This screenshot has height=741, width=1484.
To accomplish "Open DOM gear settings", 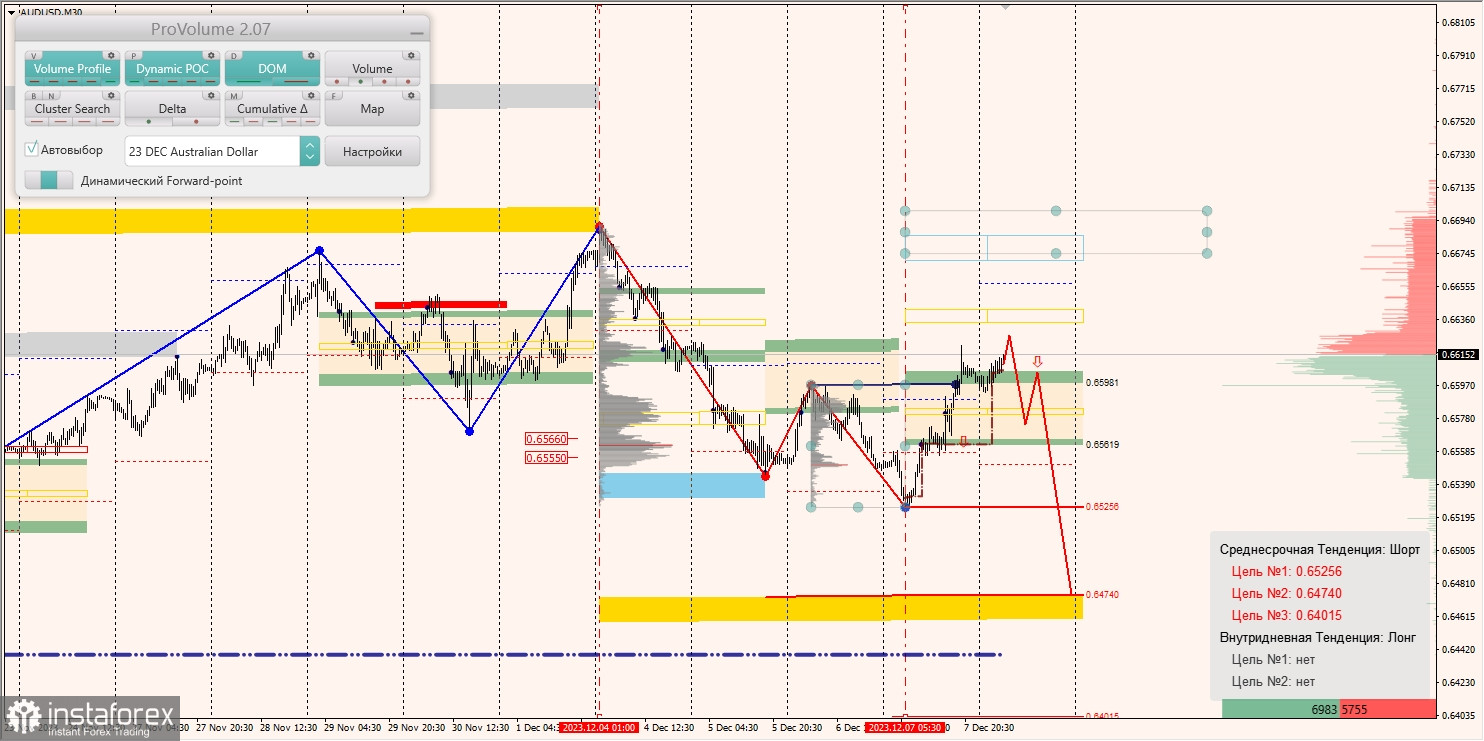I will click(x=311, y=55).
